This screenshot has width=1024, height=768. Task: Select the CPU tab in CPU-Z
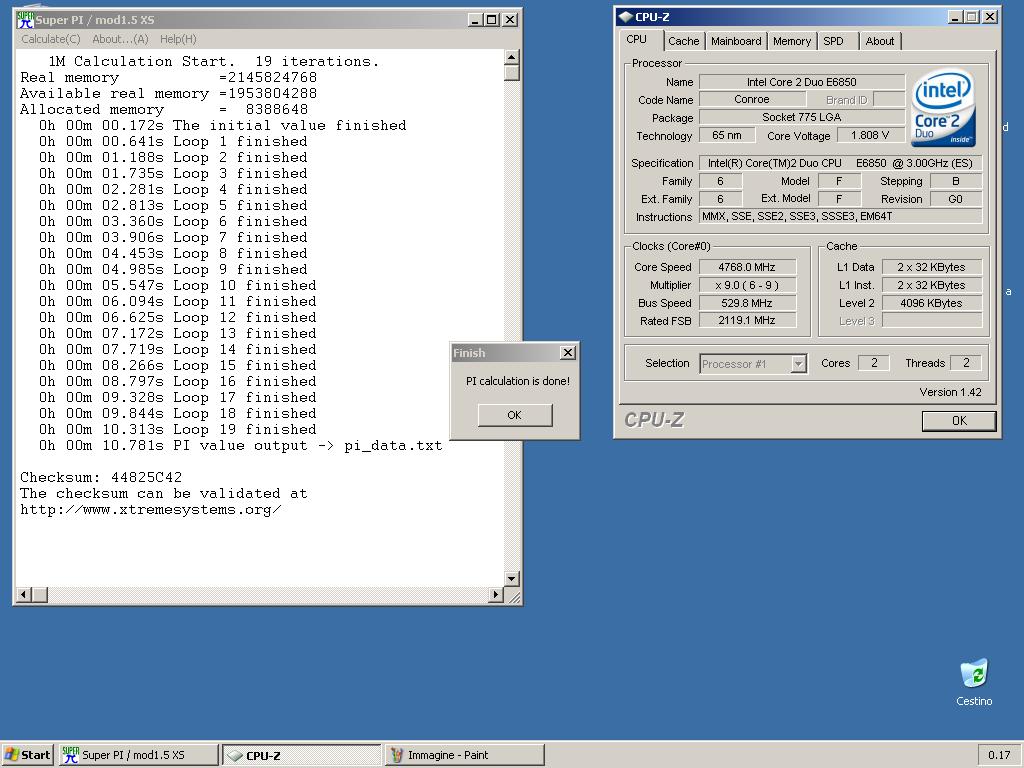641,39
